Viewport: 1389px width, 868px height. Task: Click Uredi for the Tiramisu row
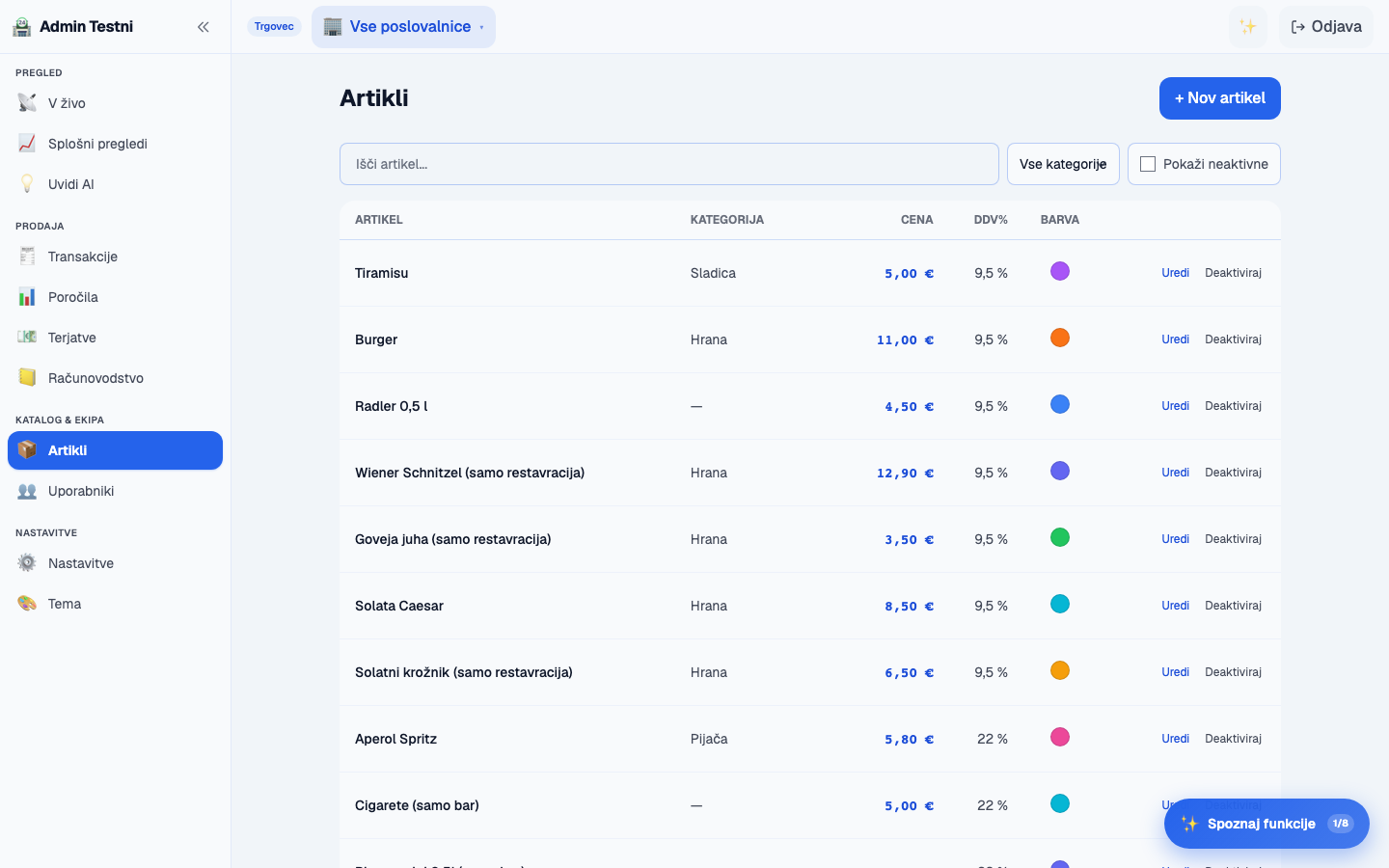(x=1175, y=273)
